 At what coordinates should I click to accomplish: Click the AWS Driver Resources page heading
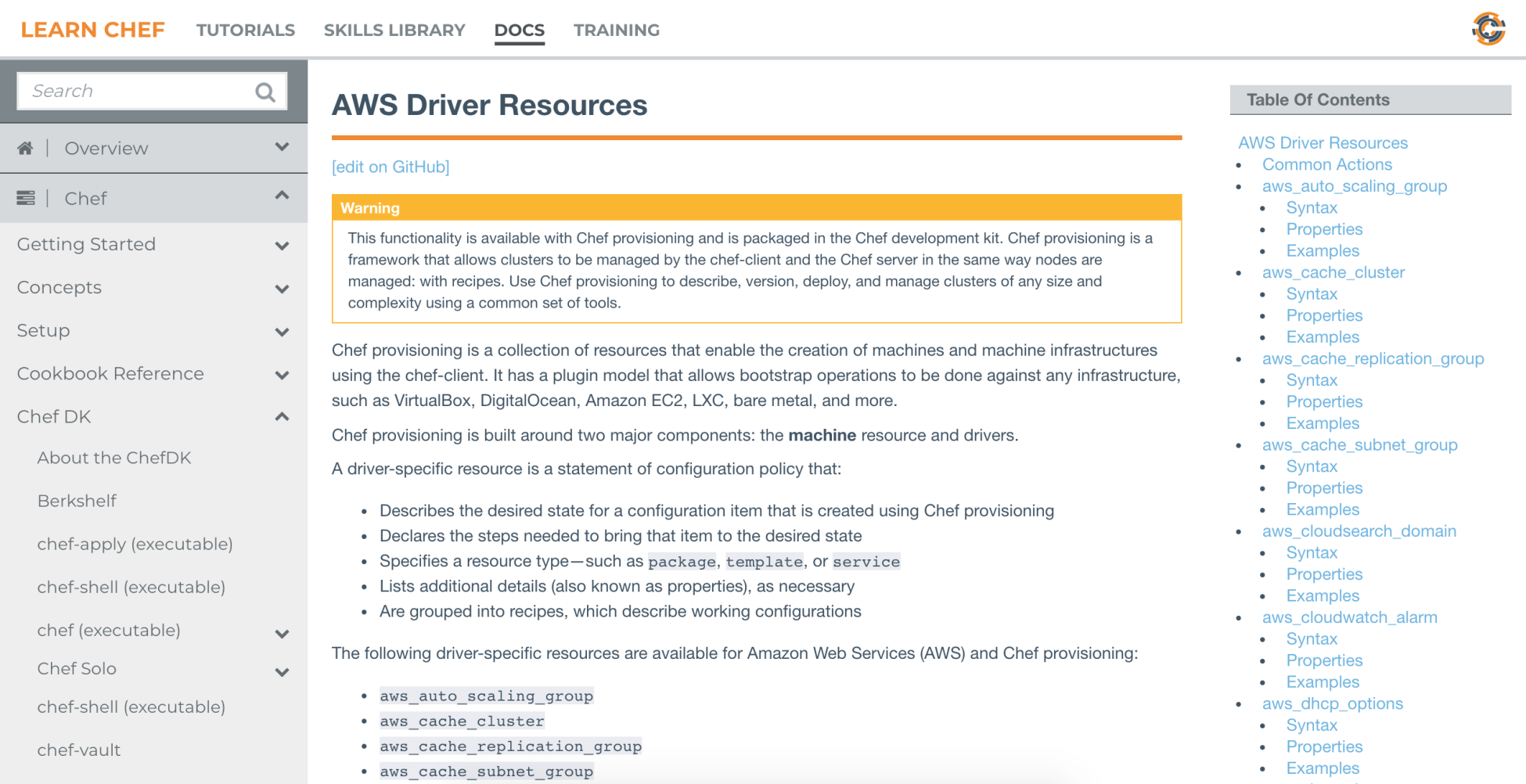(x=489, y=105)
